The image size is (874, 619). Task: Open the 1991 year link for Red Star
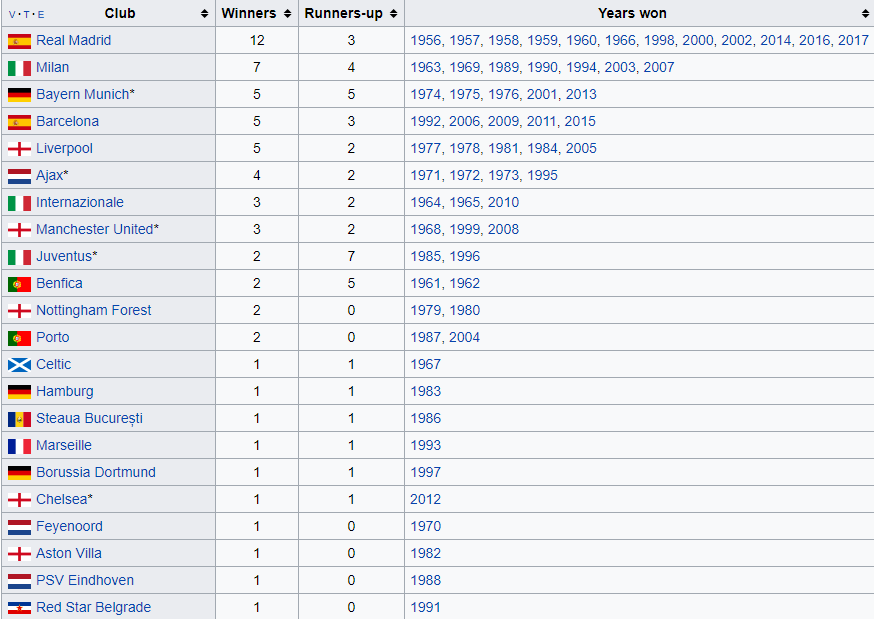[425, 607]
